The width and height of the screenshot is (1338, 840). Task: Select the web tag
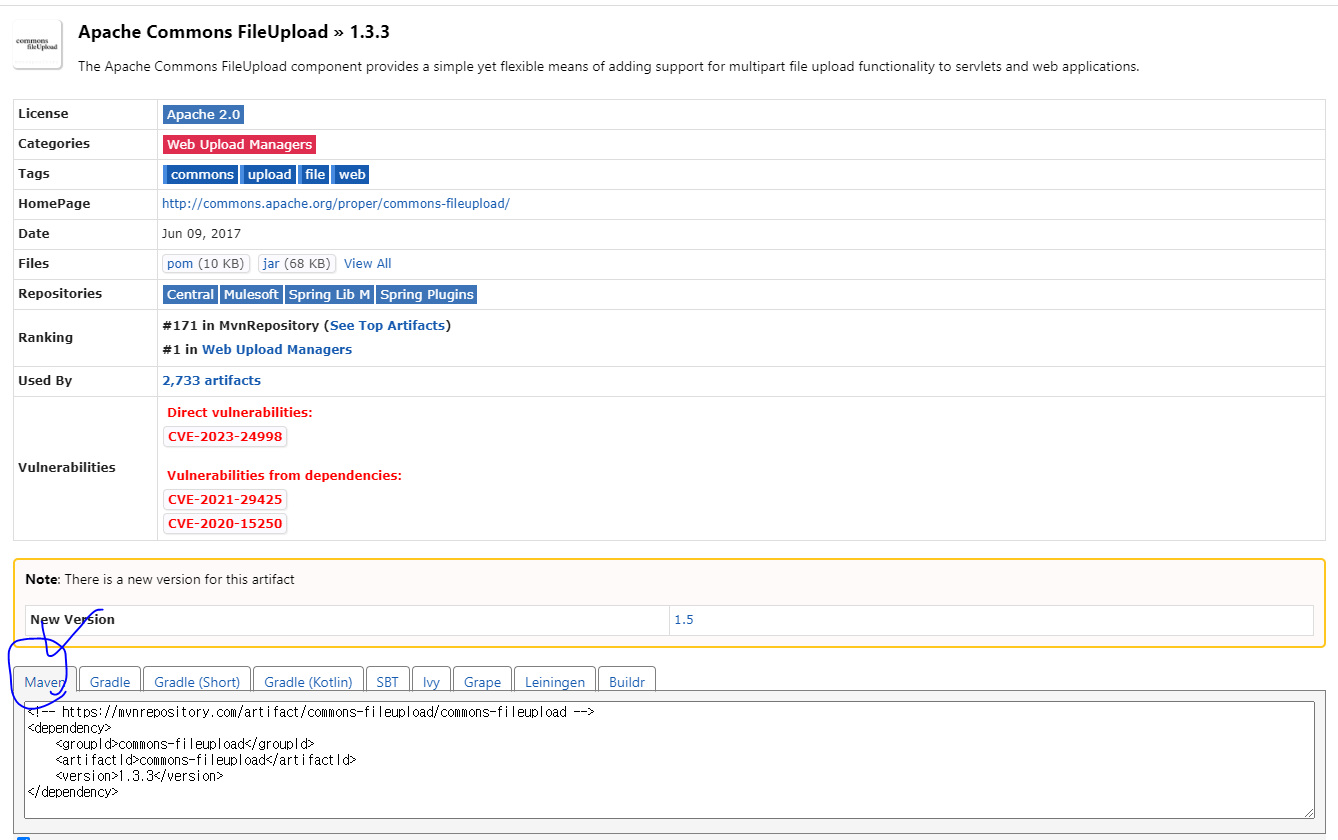pos(352,174)
